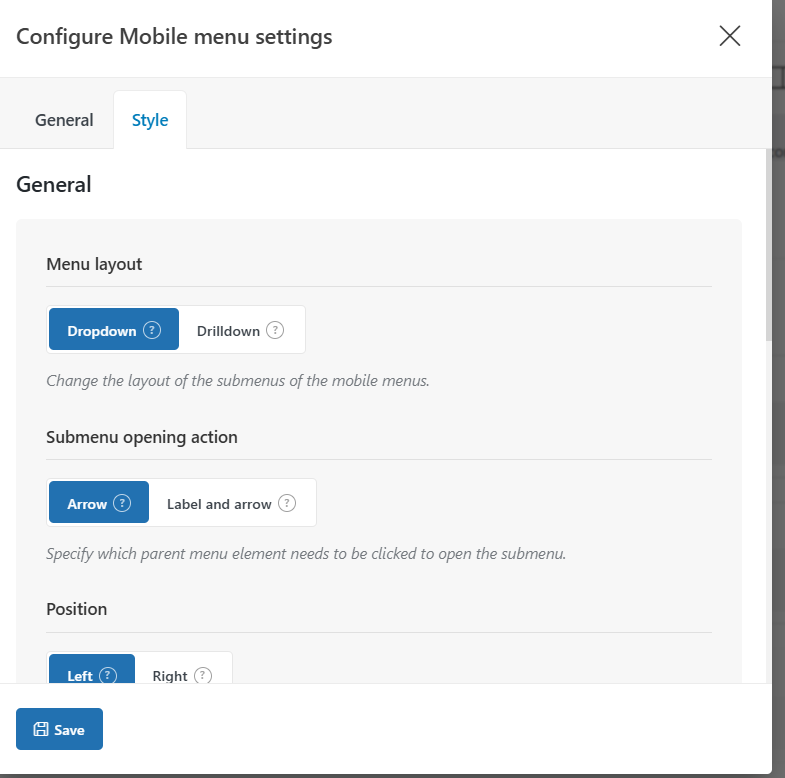Show help for the Dropdown layout

[152, 330]
